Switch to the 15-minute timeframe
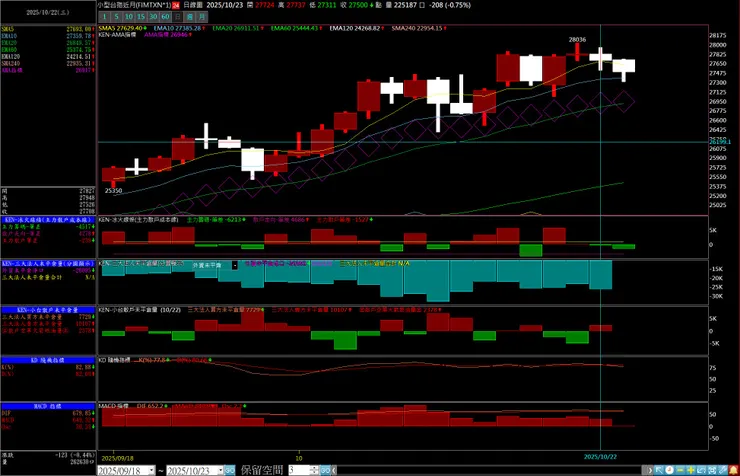740x476 pixels. pyautogui.click(x=141, y=17)
